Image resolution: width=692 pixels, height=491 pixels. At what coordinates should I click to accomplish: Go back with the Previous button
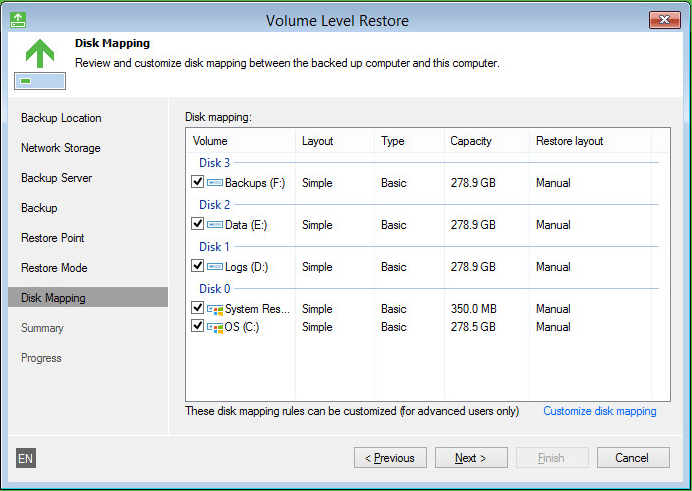390,458
